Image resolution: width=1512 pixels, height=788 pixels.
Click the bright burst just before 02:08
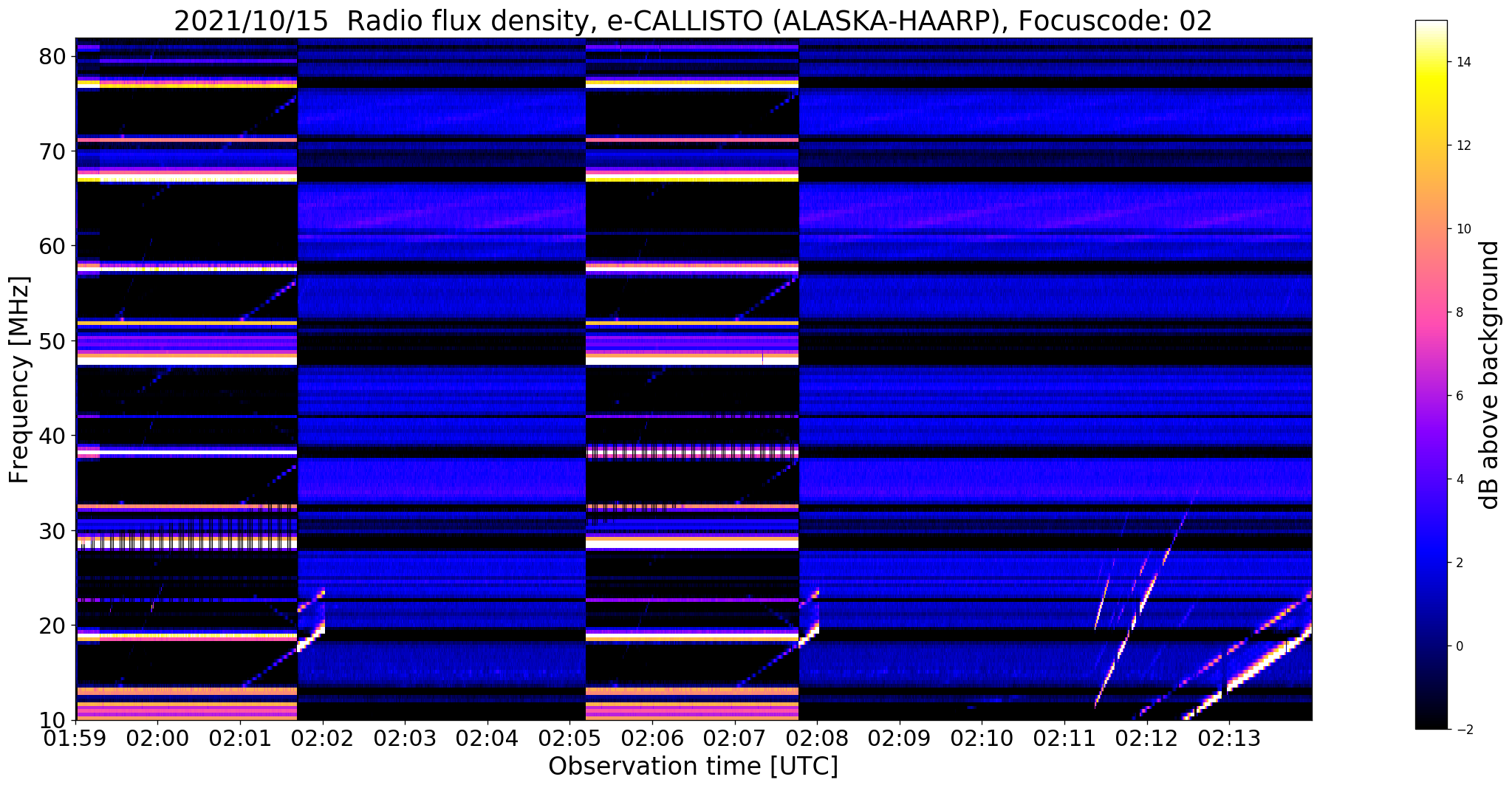[x=809, y=619]
